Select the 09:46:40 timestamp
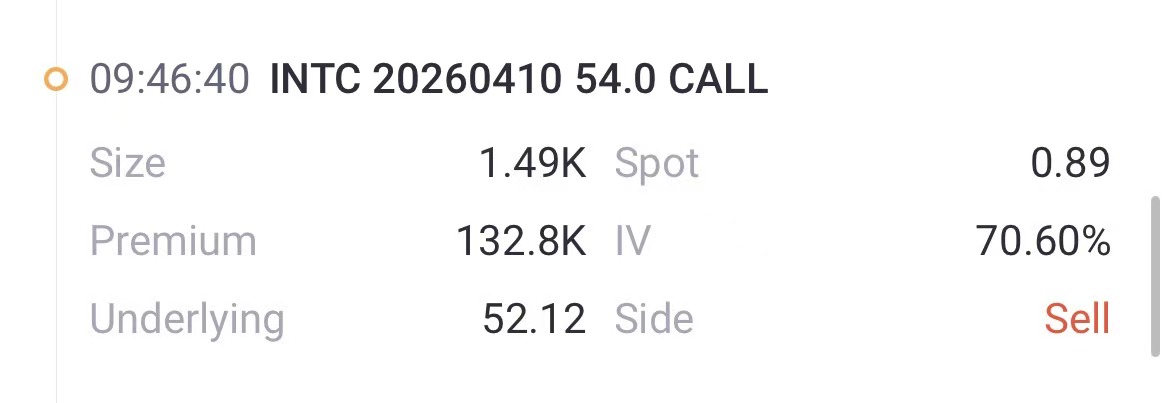This screenshot has height=403, width=1169. click(x=169, y=80)
